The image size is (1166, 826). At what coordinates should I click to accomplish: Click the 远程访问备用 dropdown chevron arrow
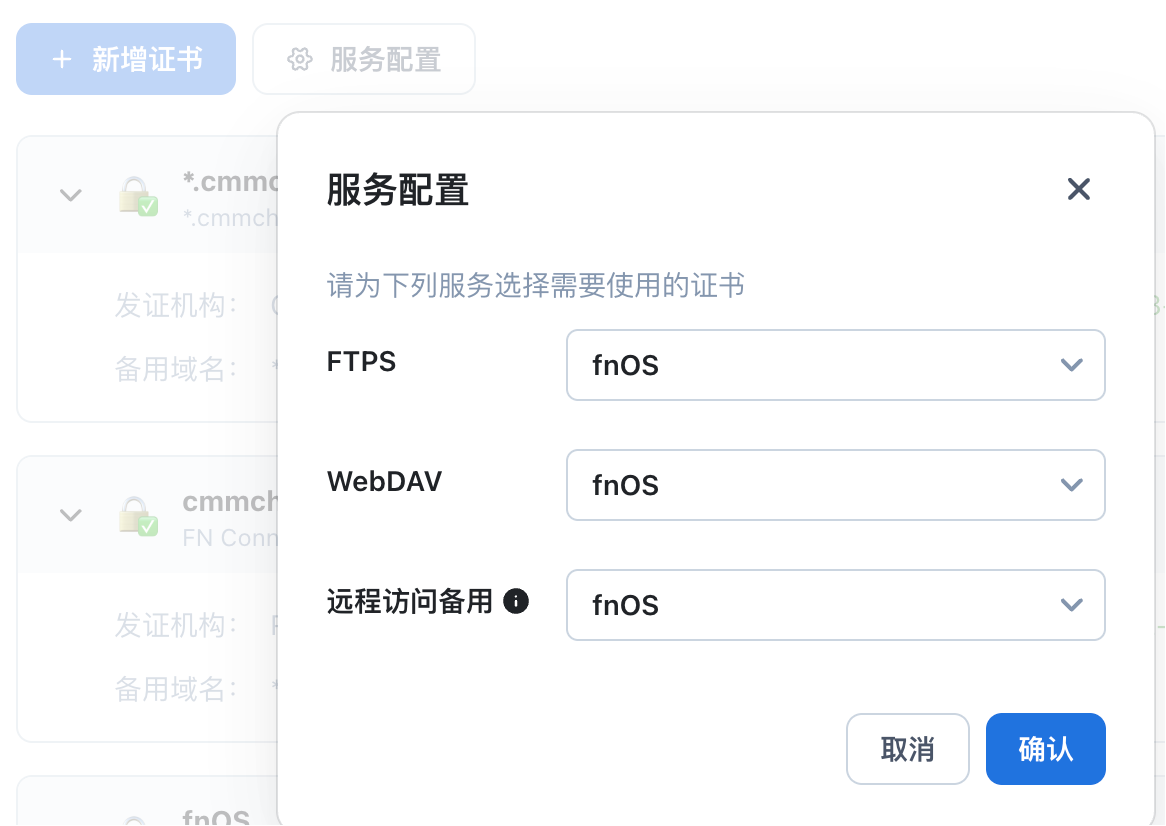click(x=1071, y=605)
